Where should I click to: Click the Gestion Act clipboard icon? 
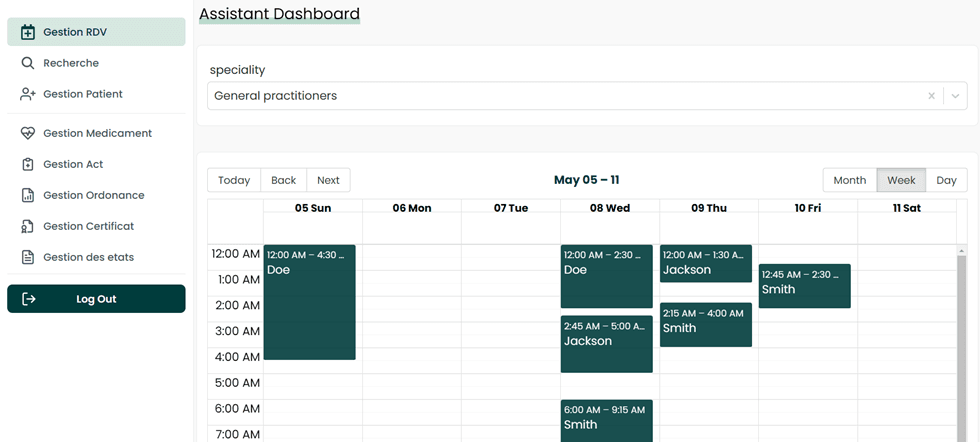click(x=28, y=164)
